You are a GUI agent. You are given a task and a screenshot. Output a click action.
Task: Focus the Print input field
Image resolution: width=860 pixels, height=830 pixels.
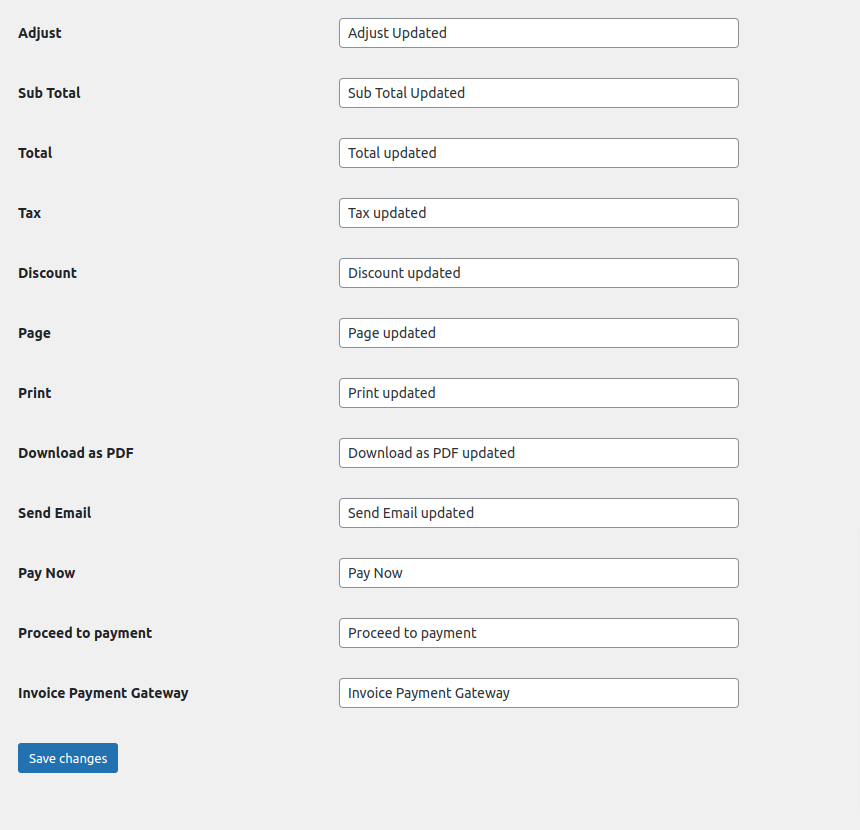539,393
